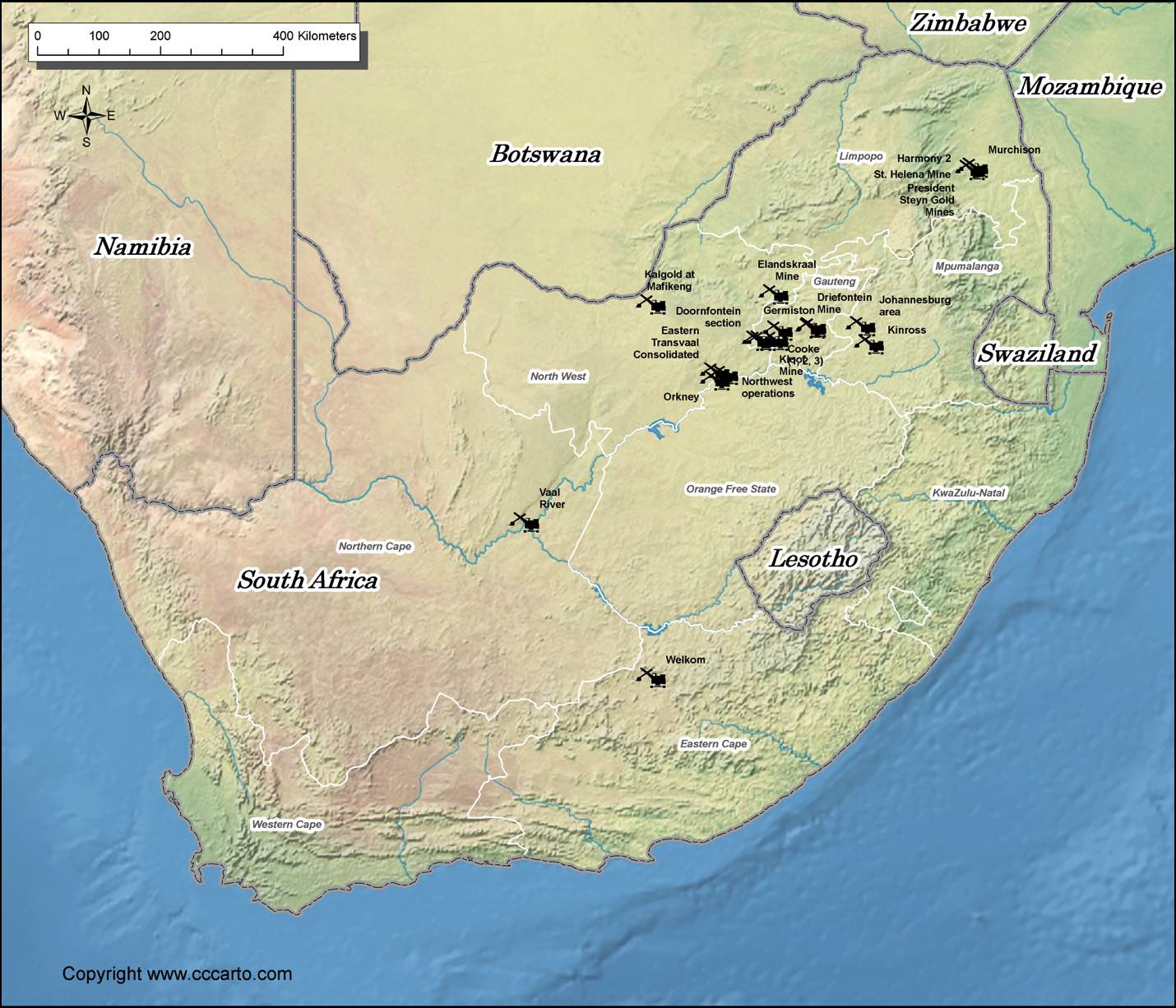
Task: Click the Driefontein Mine icon
Action: coord(813,328)
